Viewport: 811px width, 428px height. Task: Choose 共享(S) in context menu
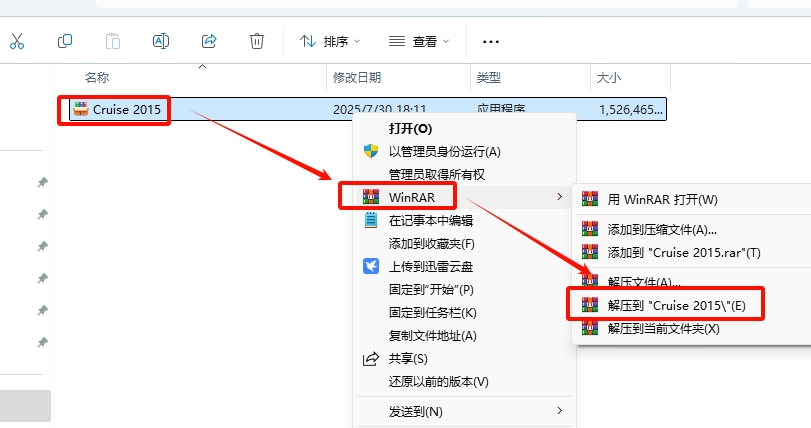pyautogui.click(x=408, y=359)
